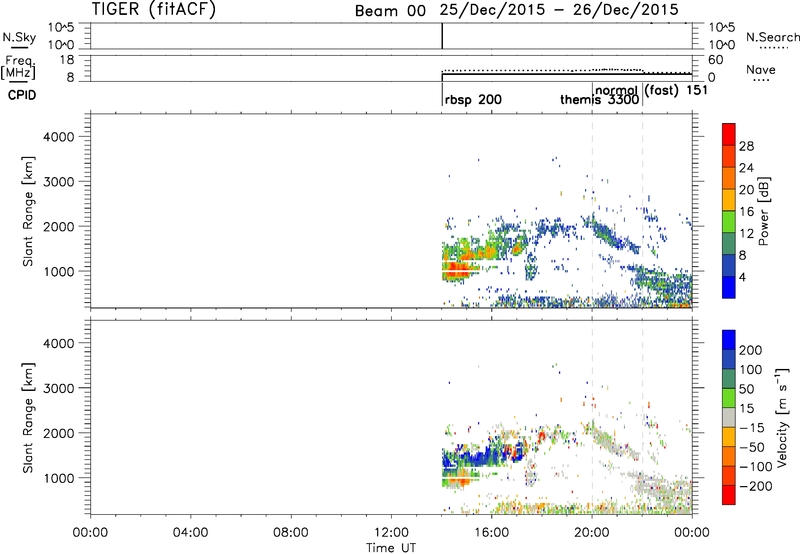Select the 50 label on the velocity colorbar

click(x=746, y=389)
